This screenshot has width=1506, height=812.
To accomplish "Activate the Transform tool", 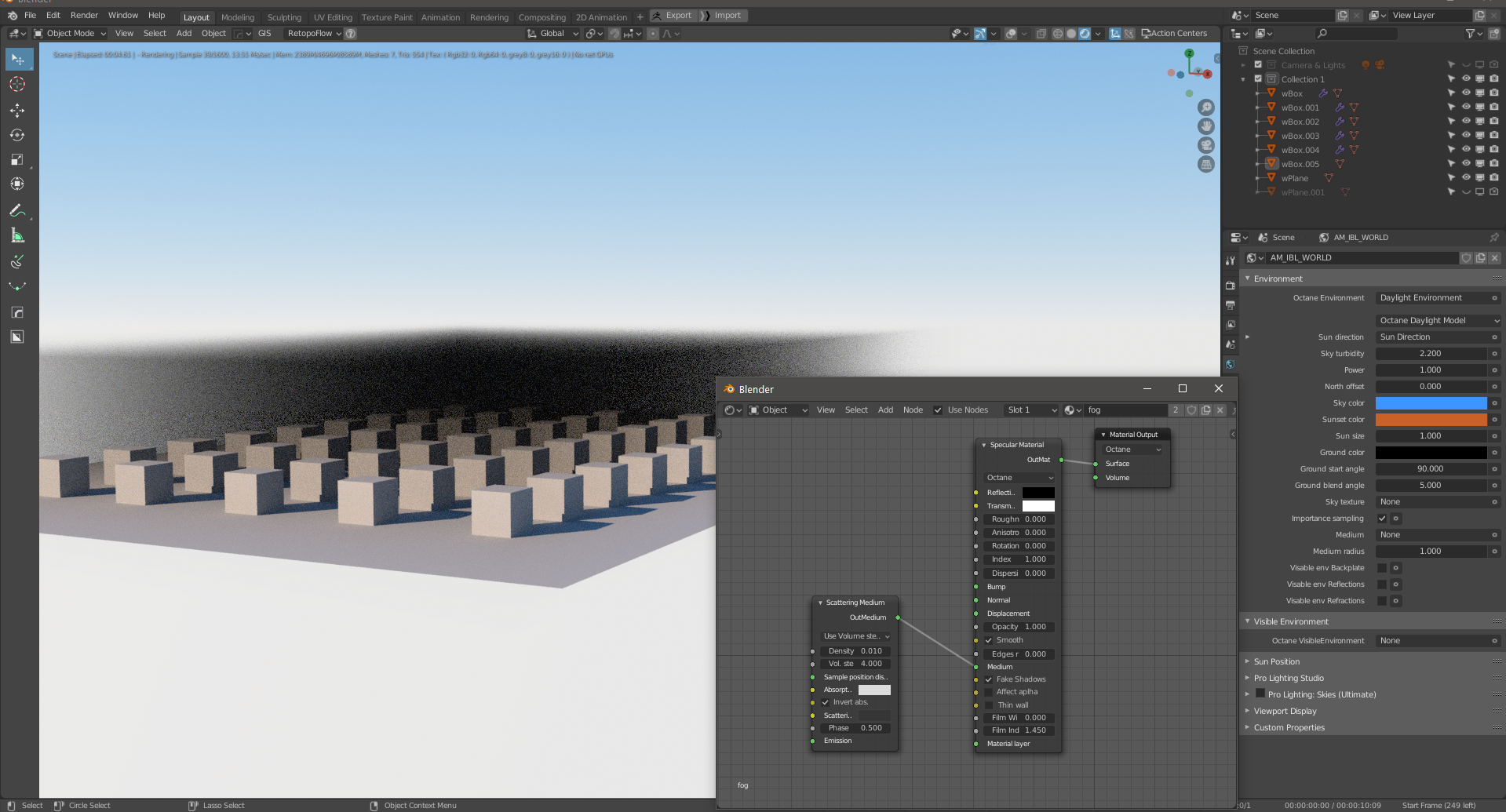I will [x=17, y=184].
